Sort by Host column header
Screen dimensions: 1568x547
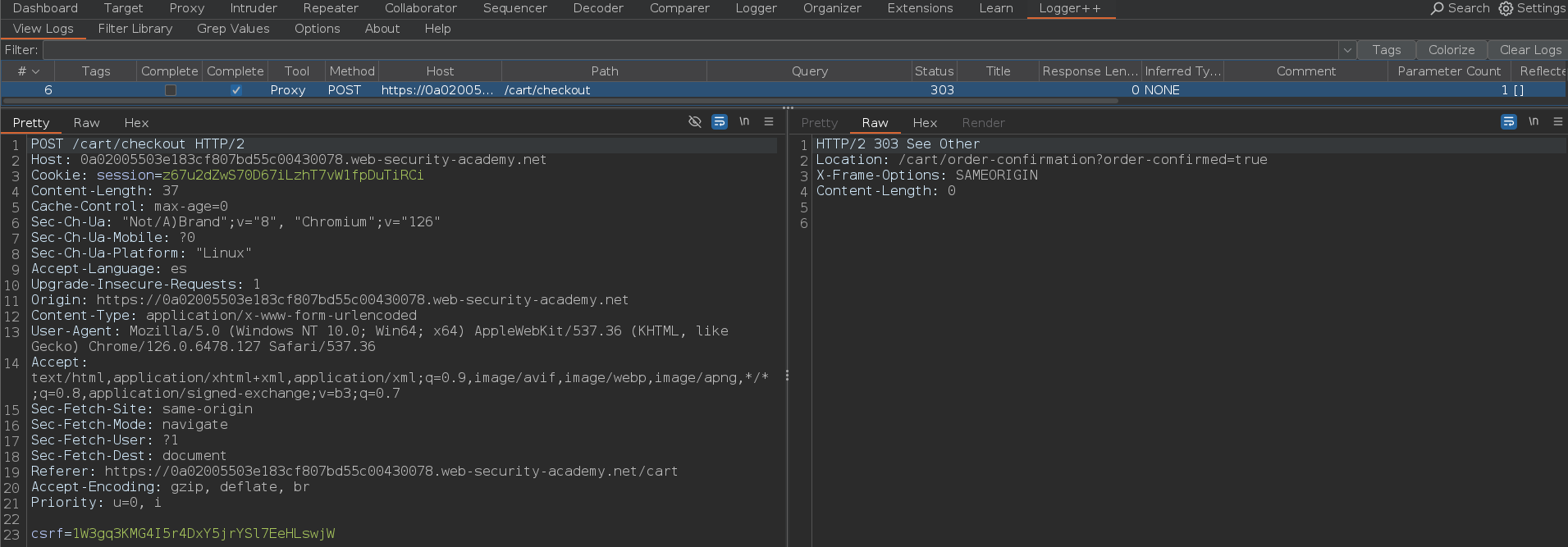click(x=440, y=71)
